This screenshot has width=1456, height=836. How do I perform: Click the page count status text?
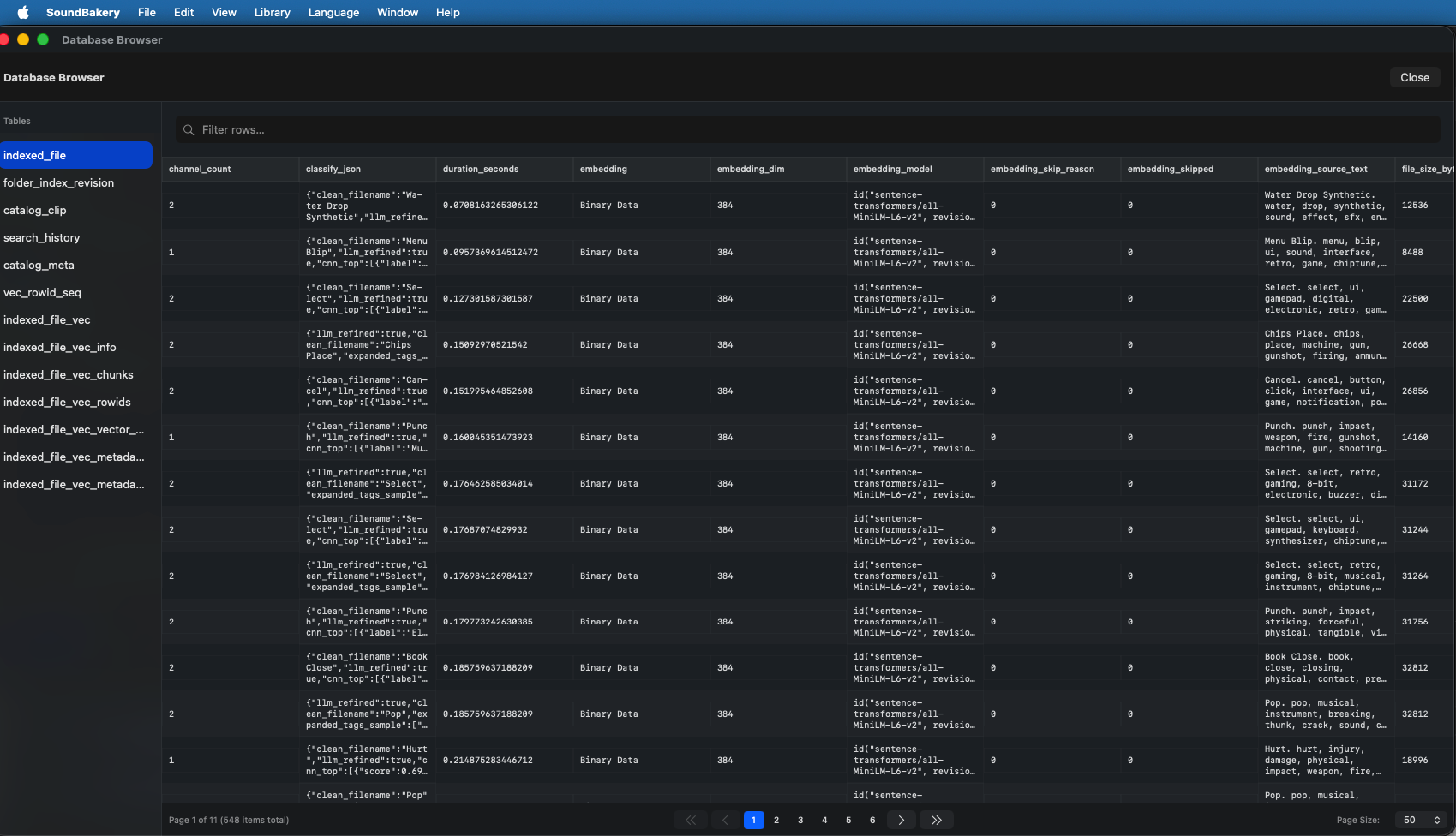(x=229, y=821)
